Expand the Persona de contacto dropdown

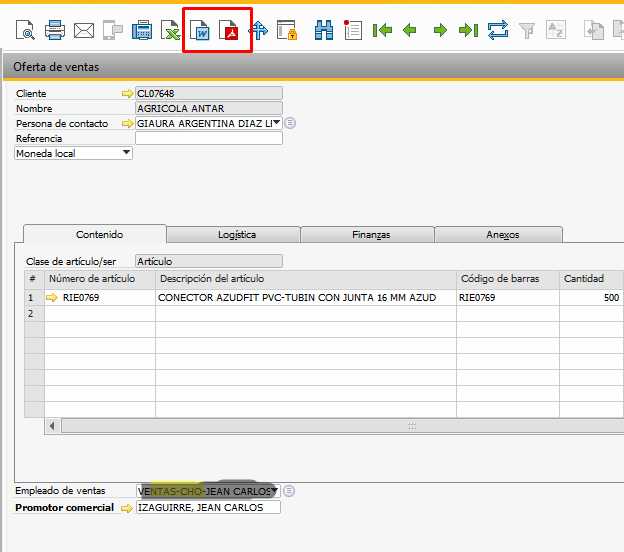[276, 123]
